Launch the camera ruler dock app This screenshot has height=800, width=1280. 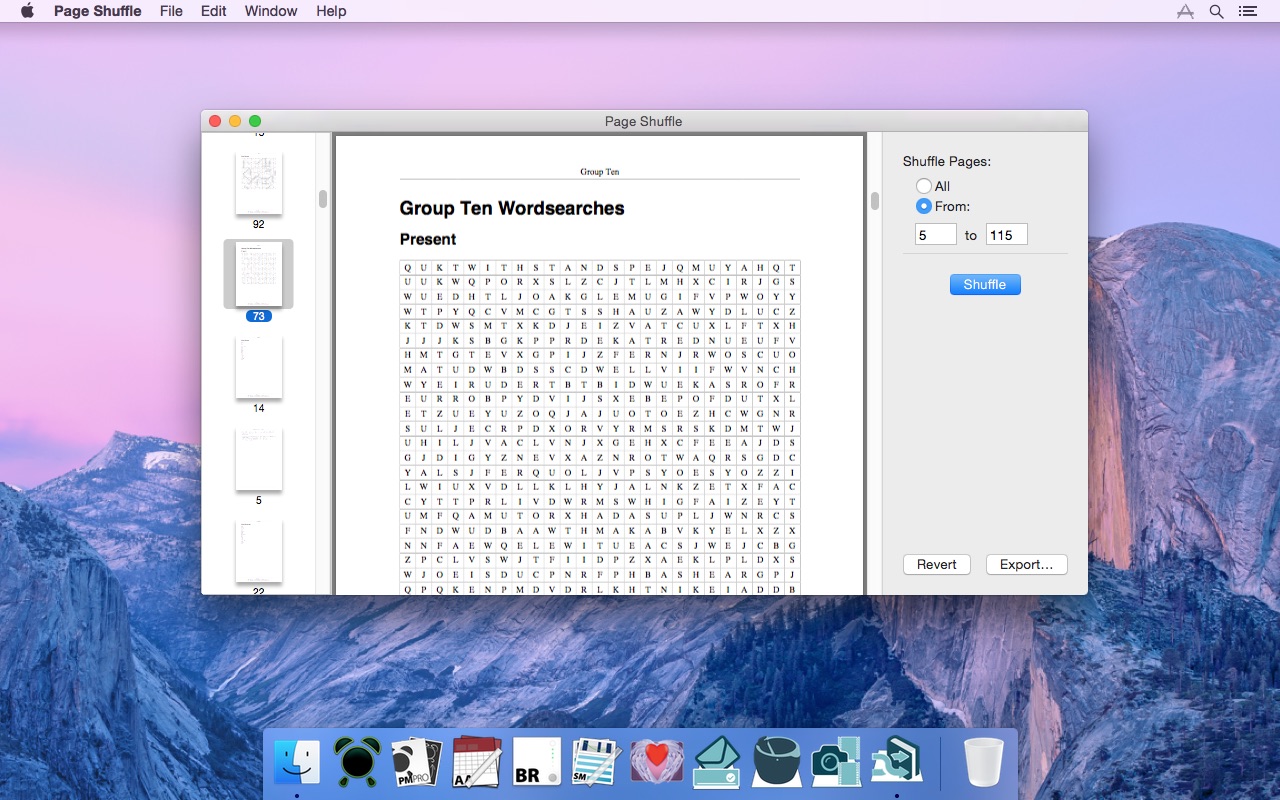click(x=837, y=762)
